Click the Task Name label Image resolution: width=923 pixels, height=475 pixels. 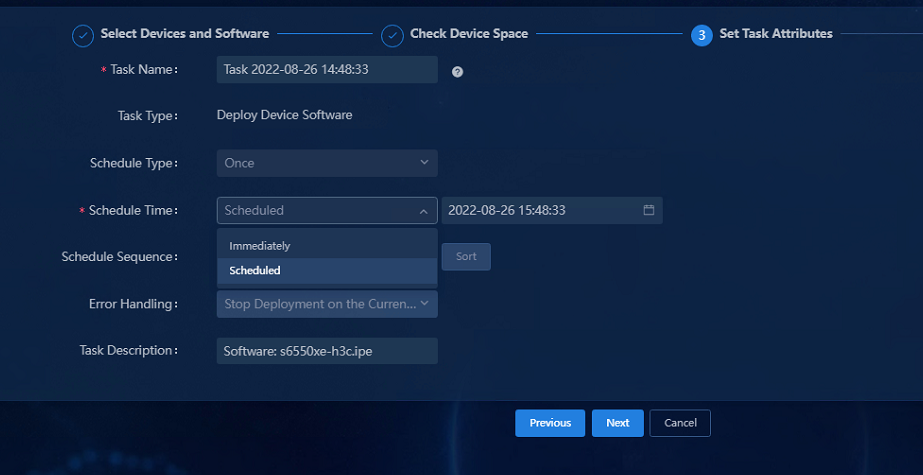(144, 69)
